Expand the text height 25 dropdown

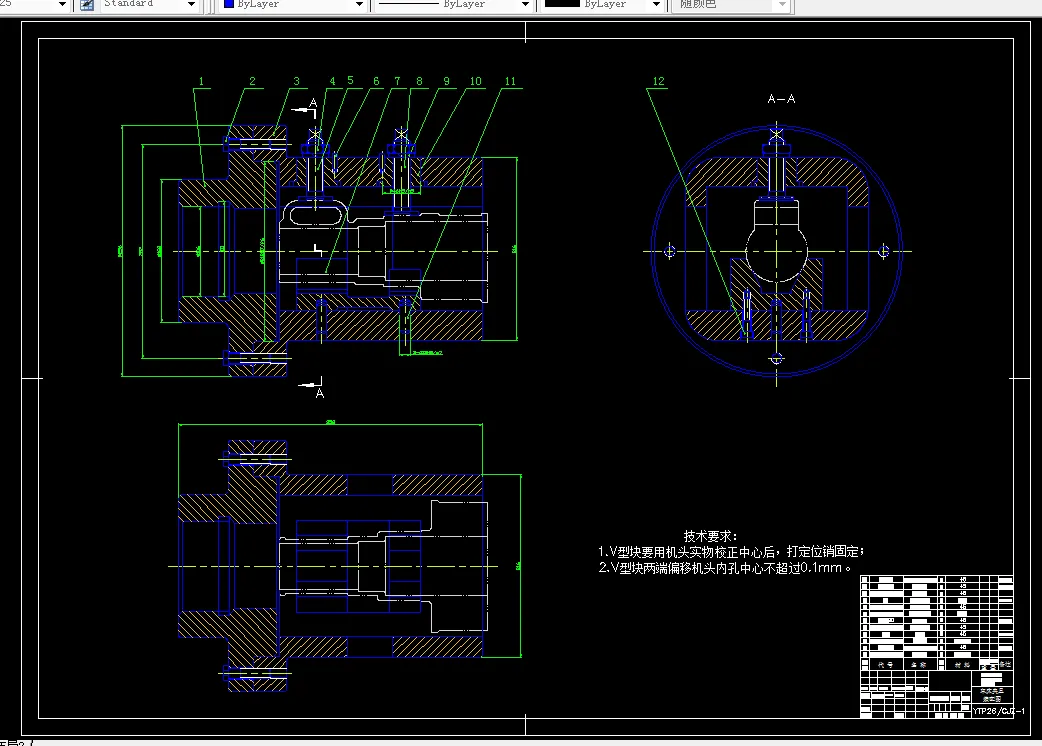tap(62, 5)
